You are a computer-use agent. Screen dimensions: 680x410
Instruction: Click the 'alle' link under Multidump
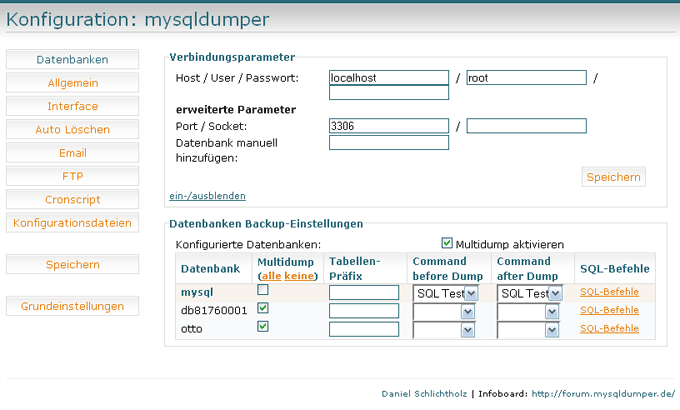[271, 276]
